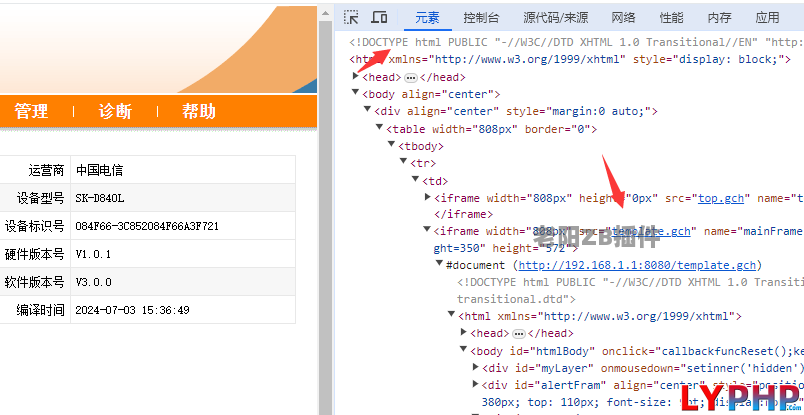
Task: Open the 源代码/来源 tab
Action: 555,17
